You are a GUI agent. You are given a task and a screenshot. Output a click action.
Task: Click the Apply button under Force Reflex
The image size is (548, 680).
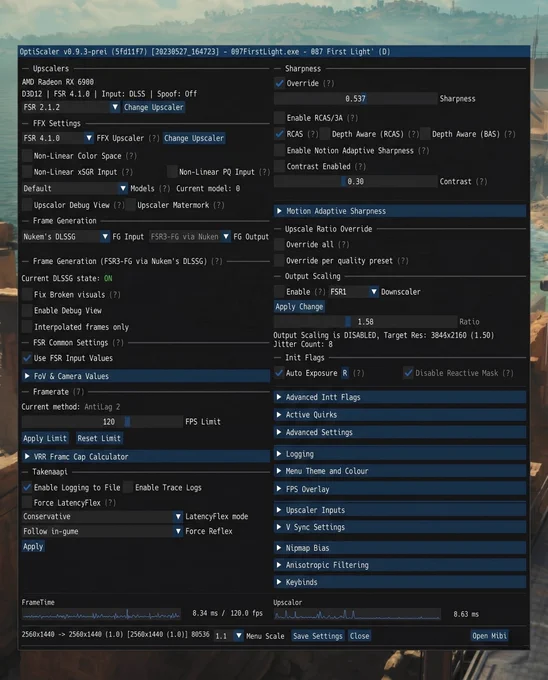[x=33, y=546]
